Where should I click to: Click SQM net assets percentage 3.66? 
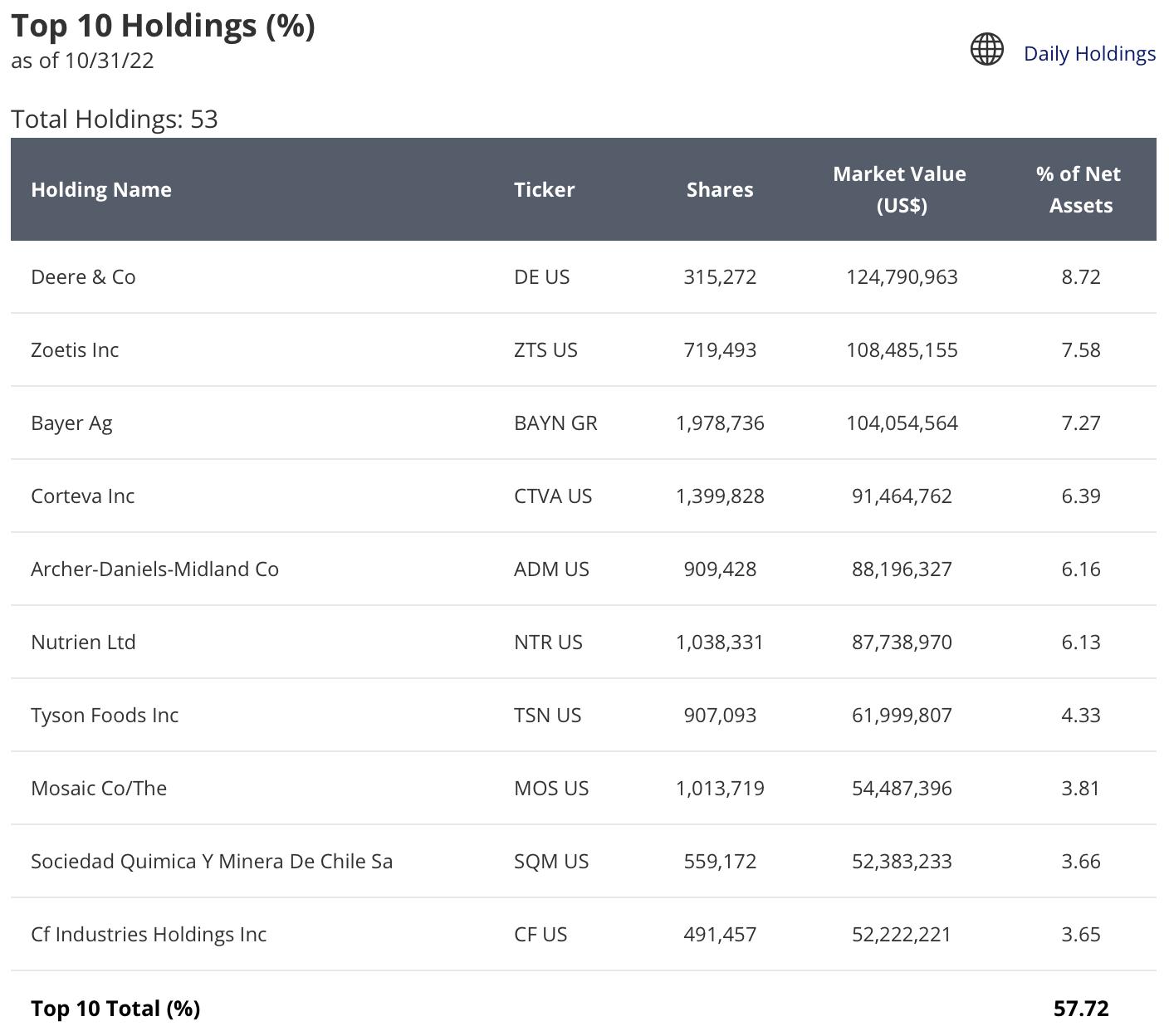coord(1081,861)
